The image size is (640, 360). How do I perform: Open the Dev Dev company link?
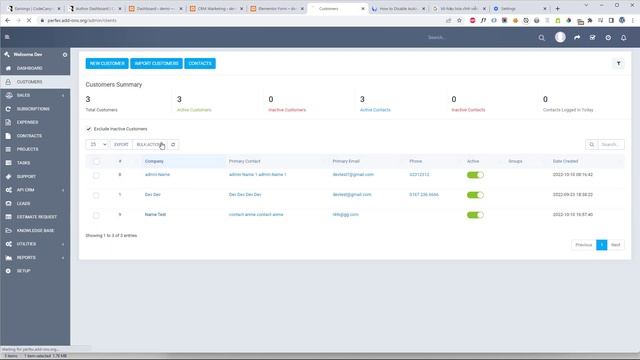(x=153, y=195)
